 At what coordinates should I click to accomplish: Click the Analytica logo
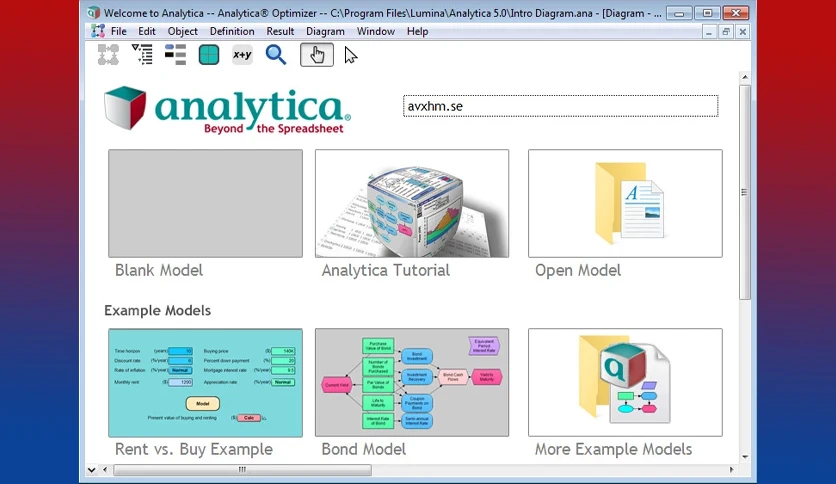click(x=228, y=110)
